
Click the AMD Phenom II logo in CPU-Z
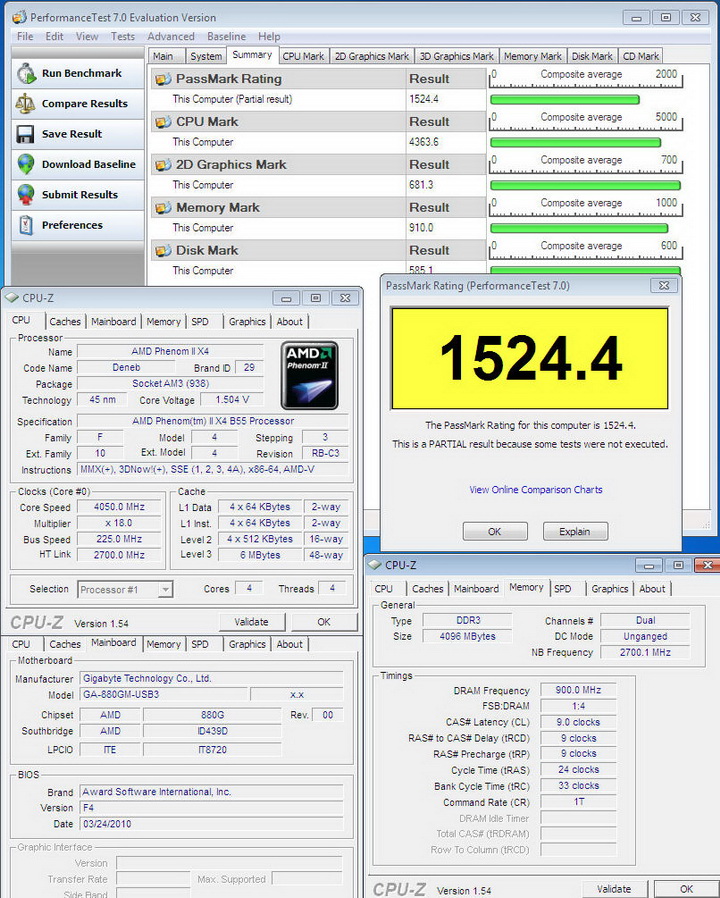click(x=310, y=376)
